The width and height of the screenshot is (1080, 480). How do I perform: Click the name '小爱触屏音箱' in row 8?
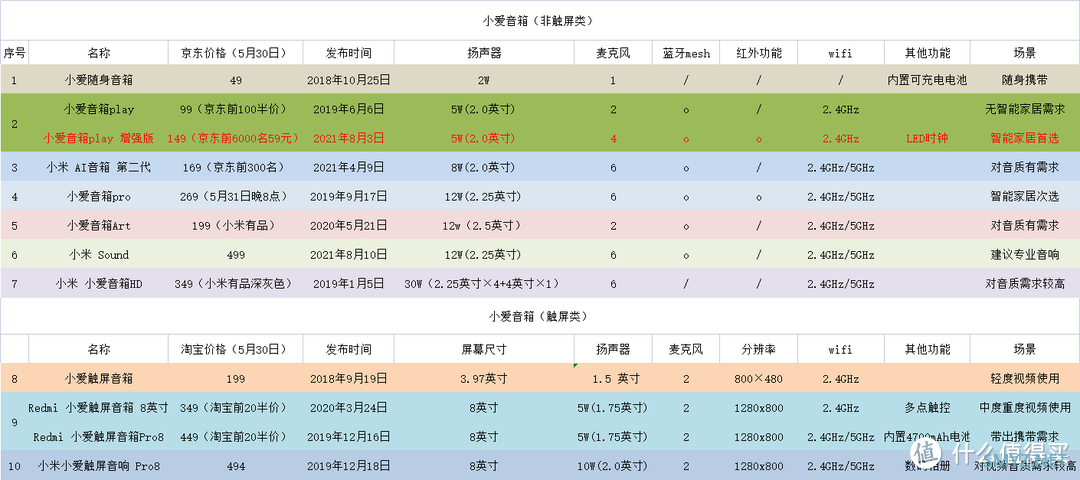coord(99,378)
